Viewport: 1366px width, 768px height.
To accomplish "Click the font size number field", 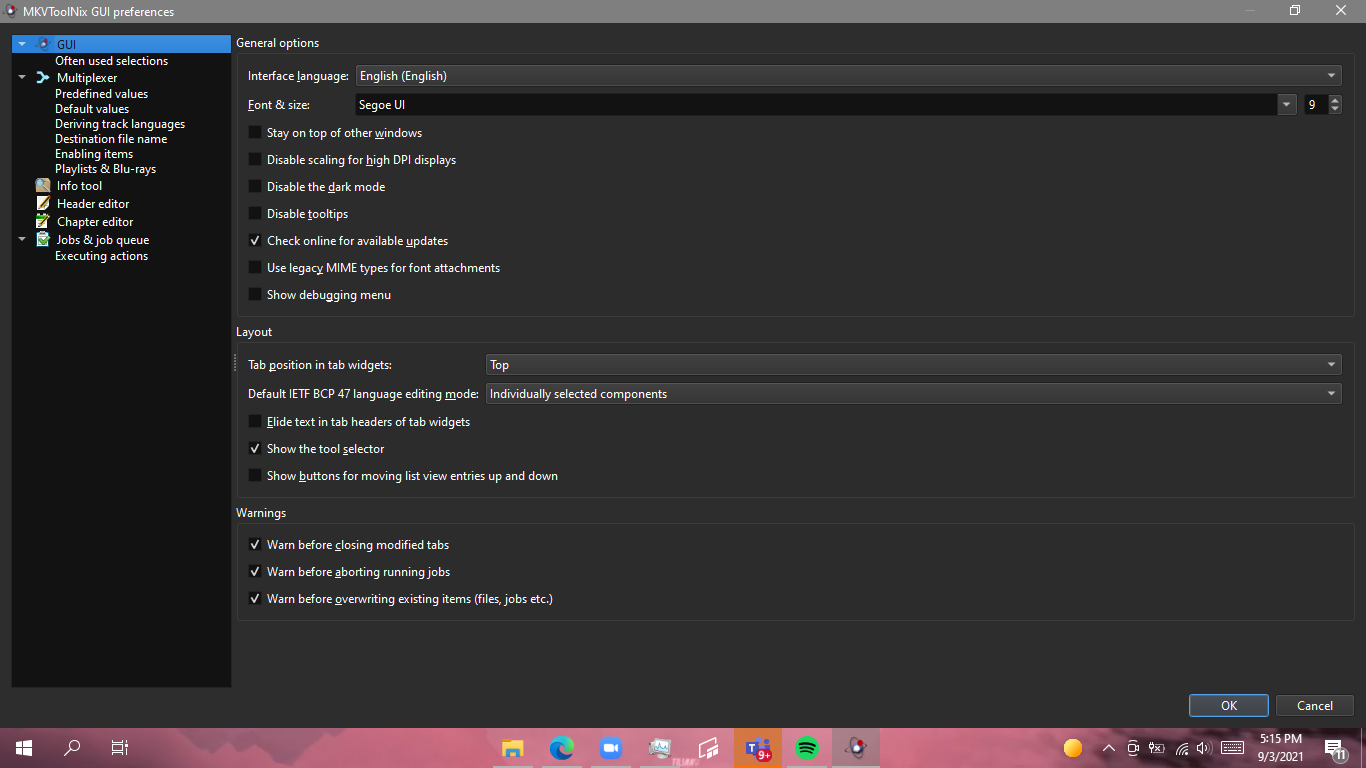I will click(x=1316, y=105).
